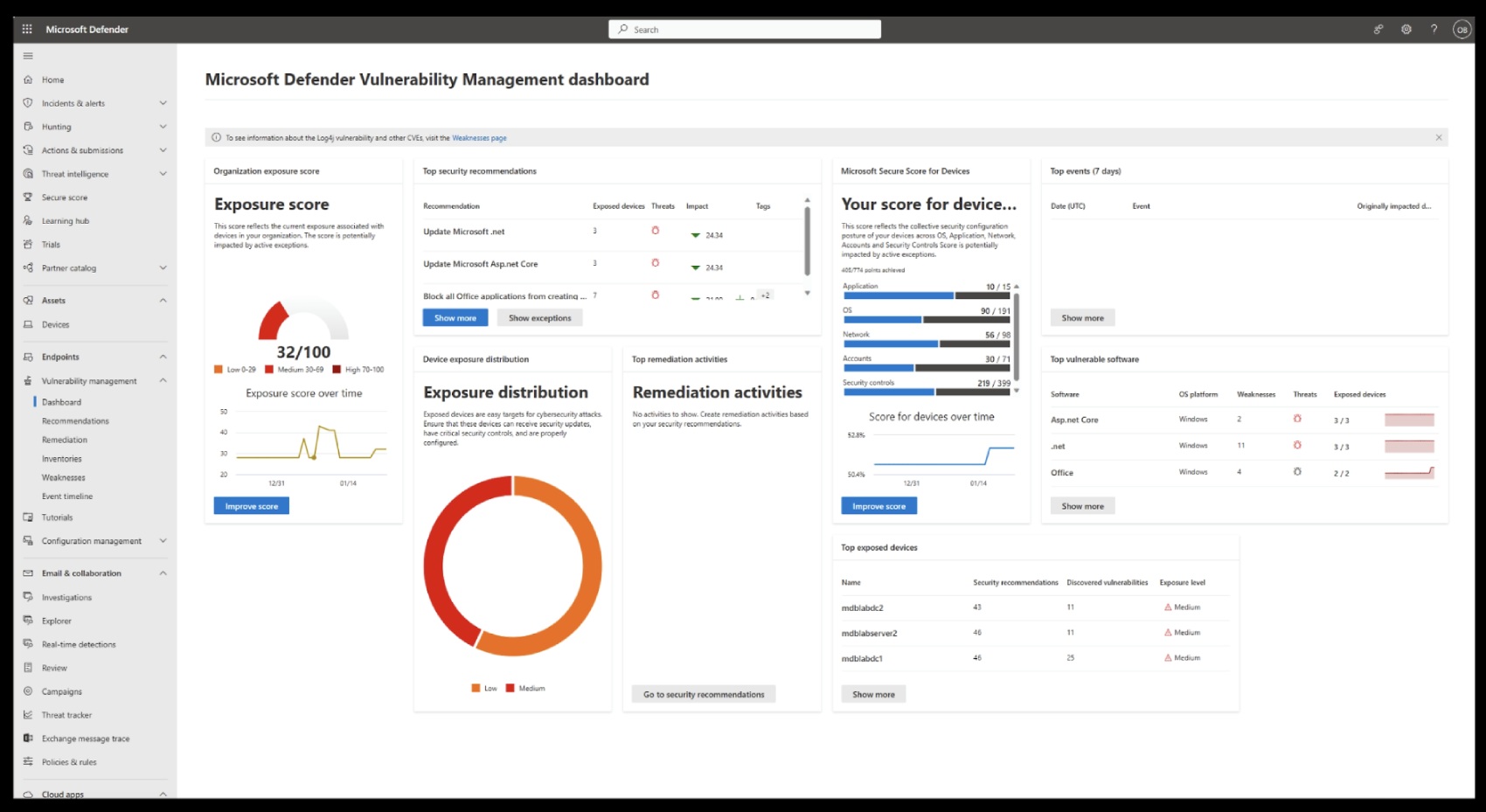Click the Top security recommendations scrollbar

click(x=807, y=240)
